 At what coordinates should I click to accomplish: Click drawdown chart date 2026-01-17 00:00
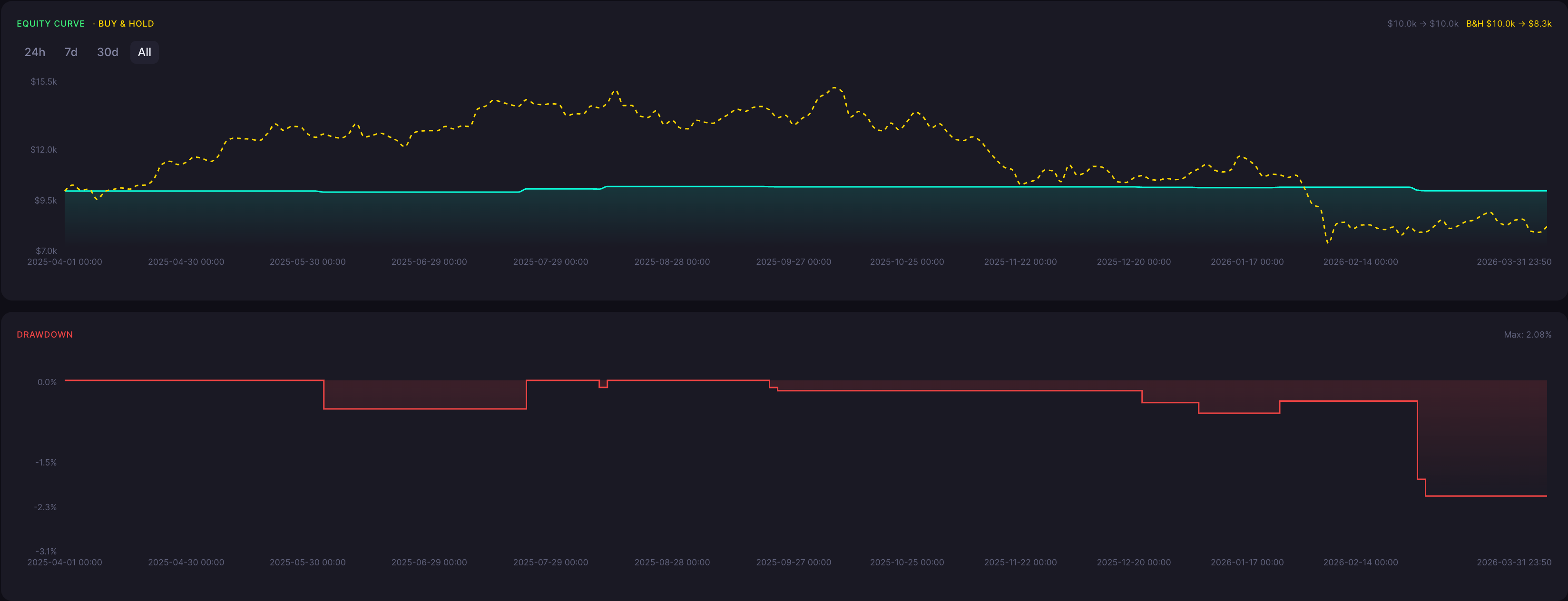point(1246,562)
